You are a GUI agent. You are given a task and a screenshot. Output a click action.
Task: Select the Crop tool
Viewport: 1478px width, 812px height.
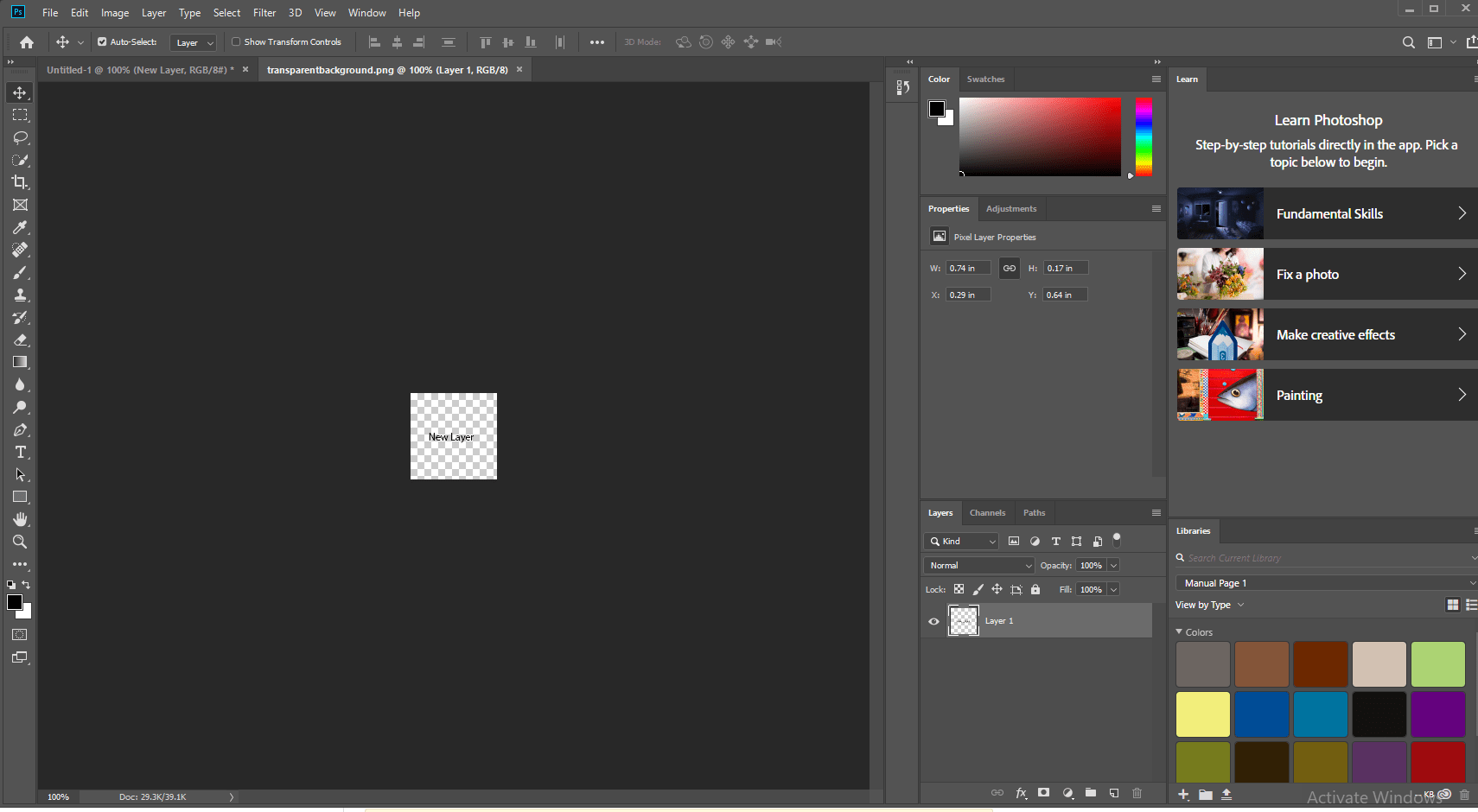pos(20,182)
